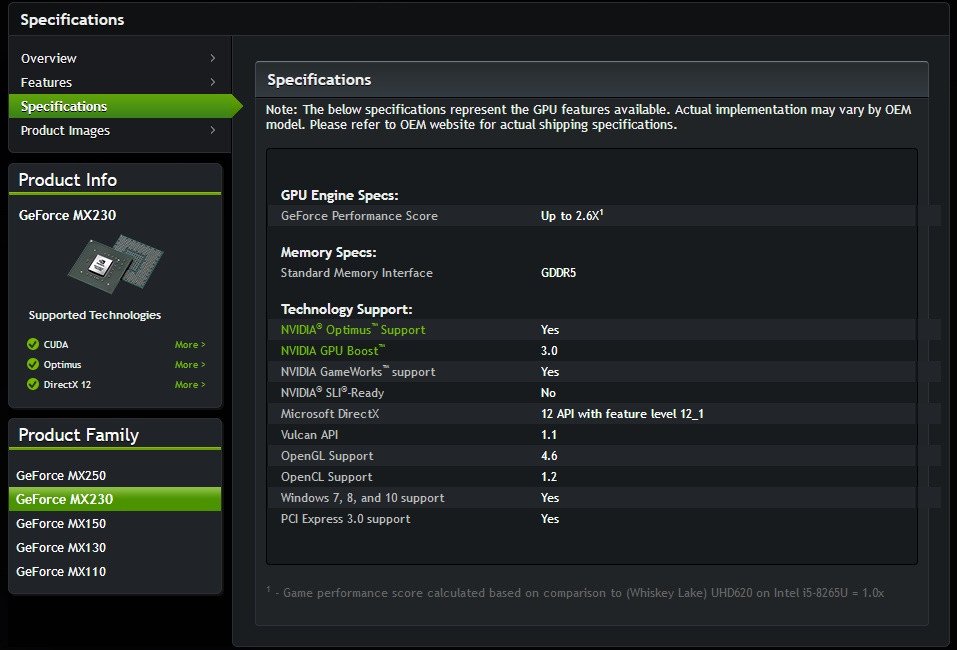Viewport: 957px width, 650px height.
Task: Open the Overview section
Action: 49,58
